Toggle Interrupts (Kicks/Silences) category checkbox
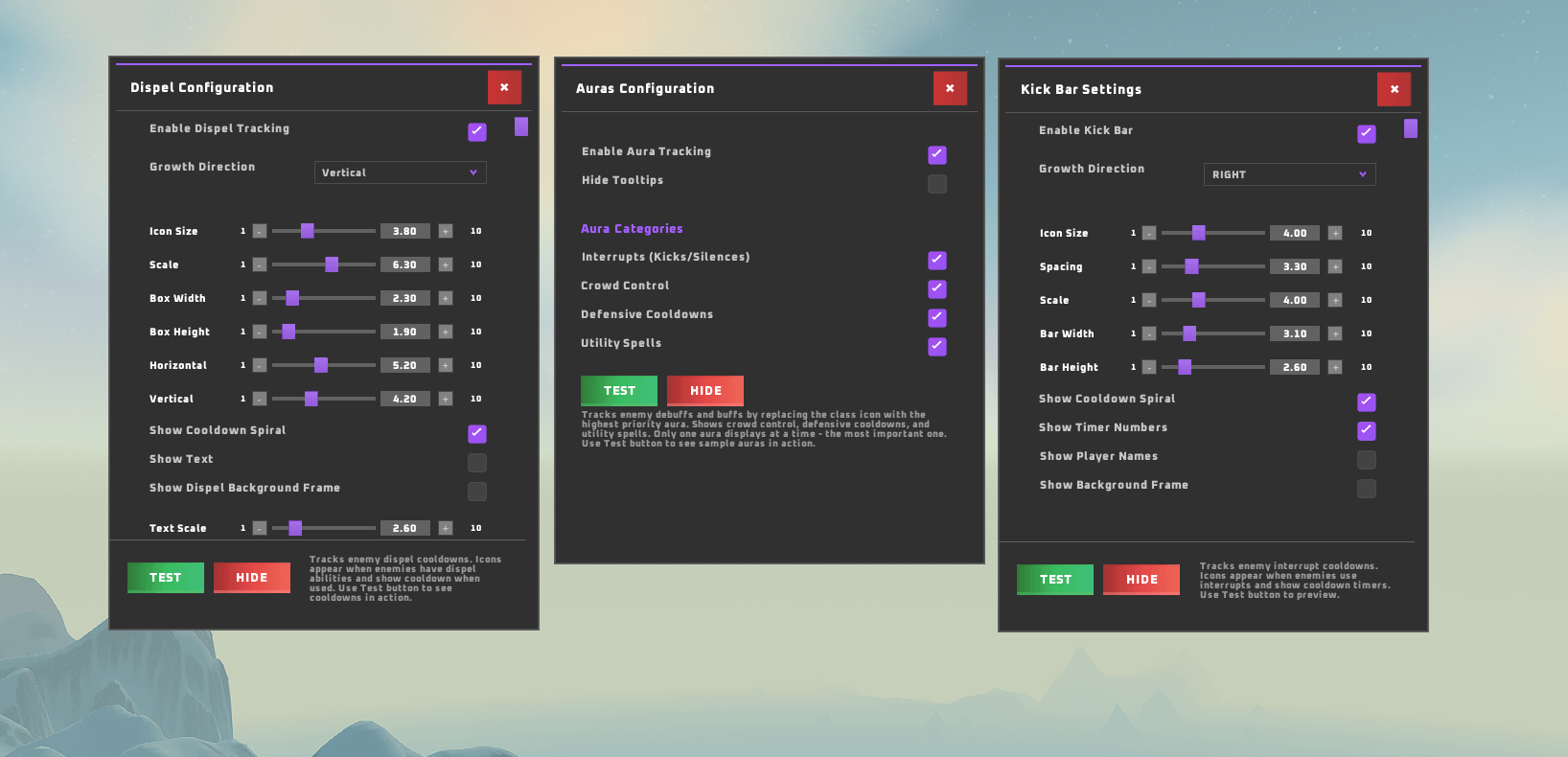 point(937,261)
